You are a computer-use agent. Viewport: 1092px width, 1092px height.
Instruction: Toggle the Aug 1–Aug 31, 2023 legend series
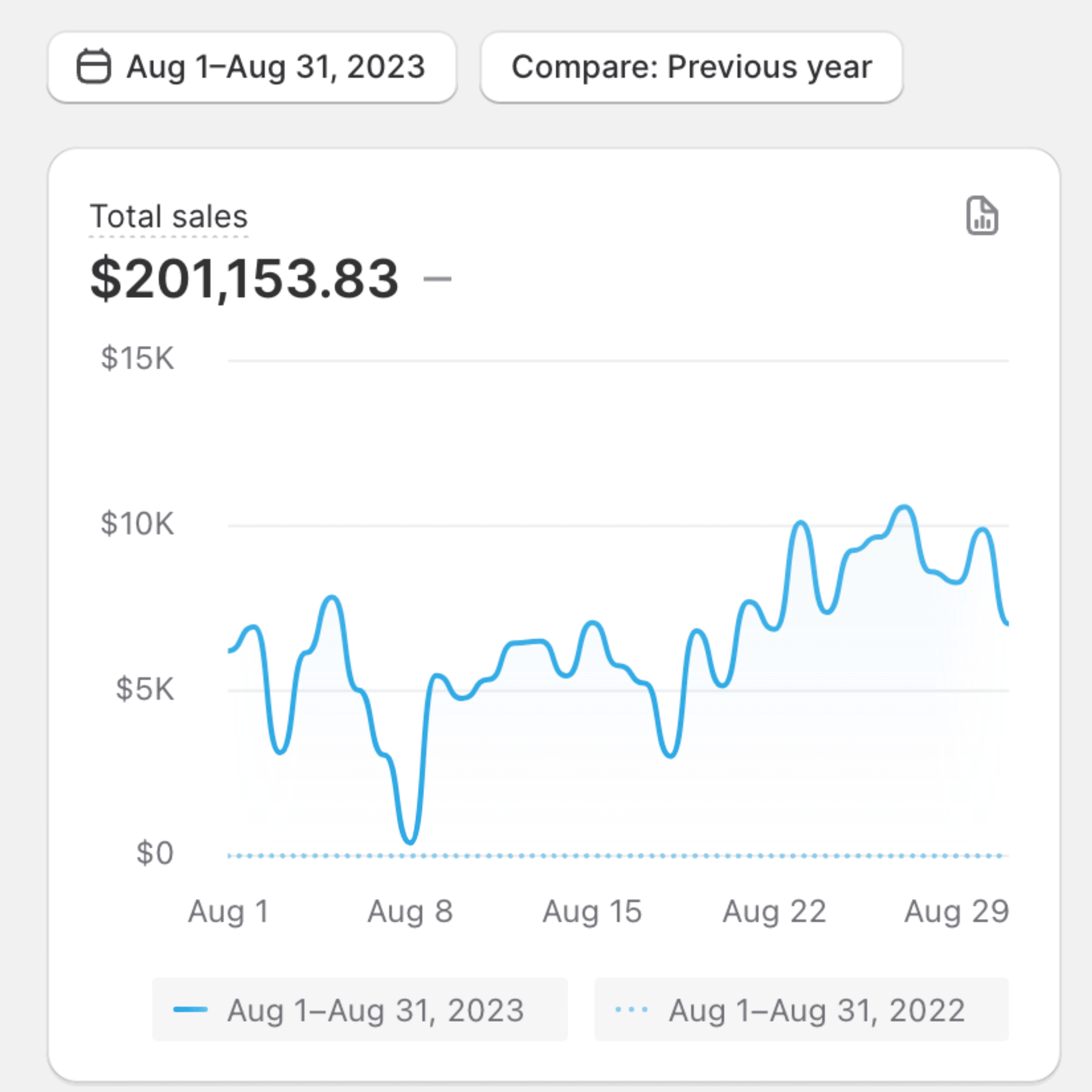(360, 1009)
